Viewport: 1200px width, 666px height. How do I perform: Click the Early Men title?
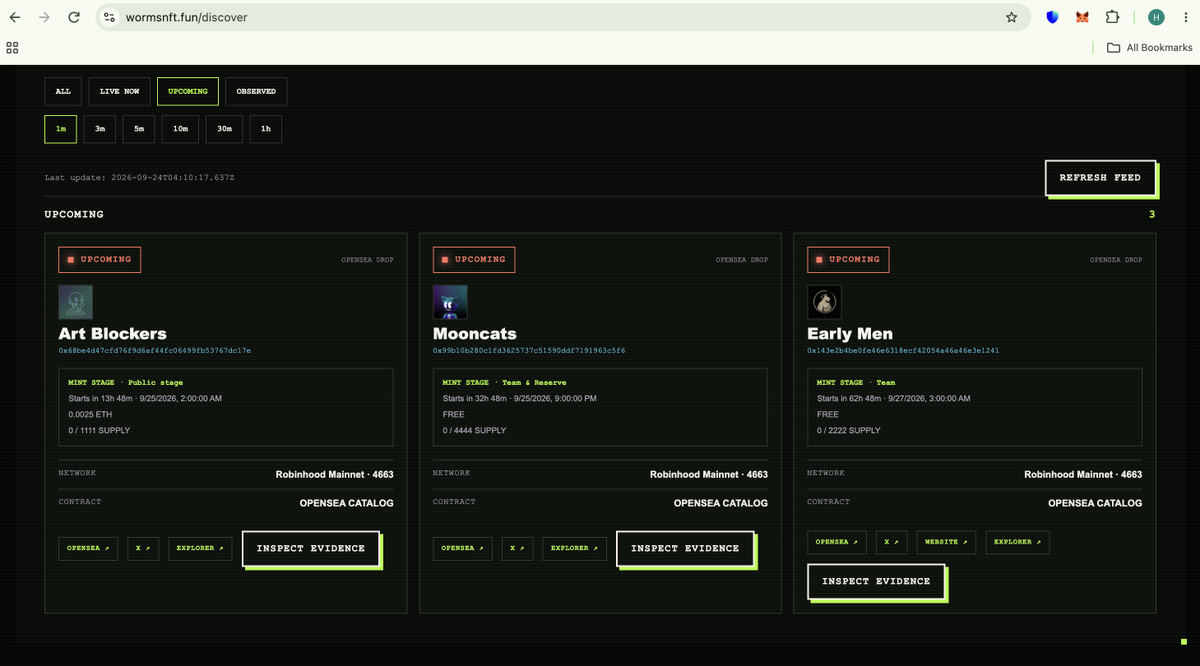click(850, 334)
